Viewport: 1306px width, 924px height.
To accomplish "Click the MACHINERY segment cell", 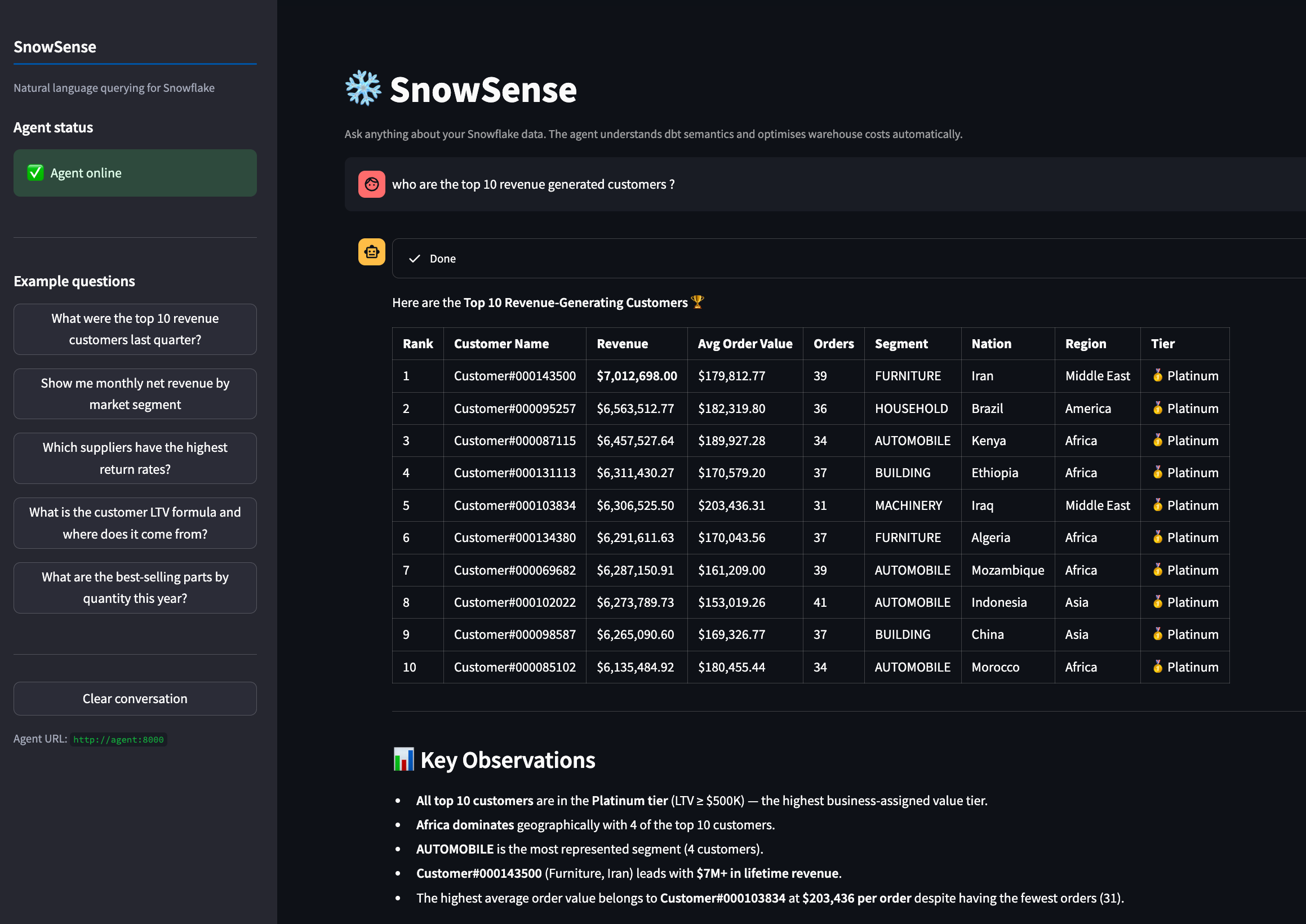I will tap(913, 505).
